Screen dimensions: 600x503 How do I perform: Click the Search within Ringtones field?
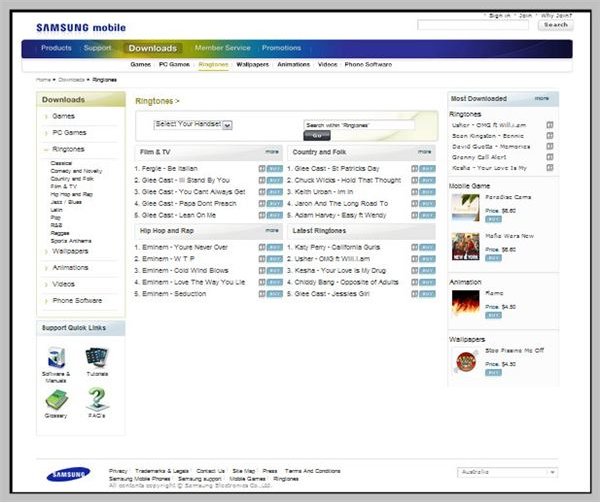(359, 125)
